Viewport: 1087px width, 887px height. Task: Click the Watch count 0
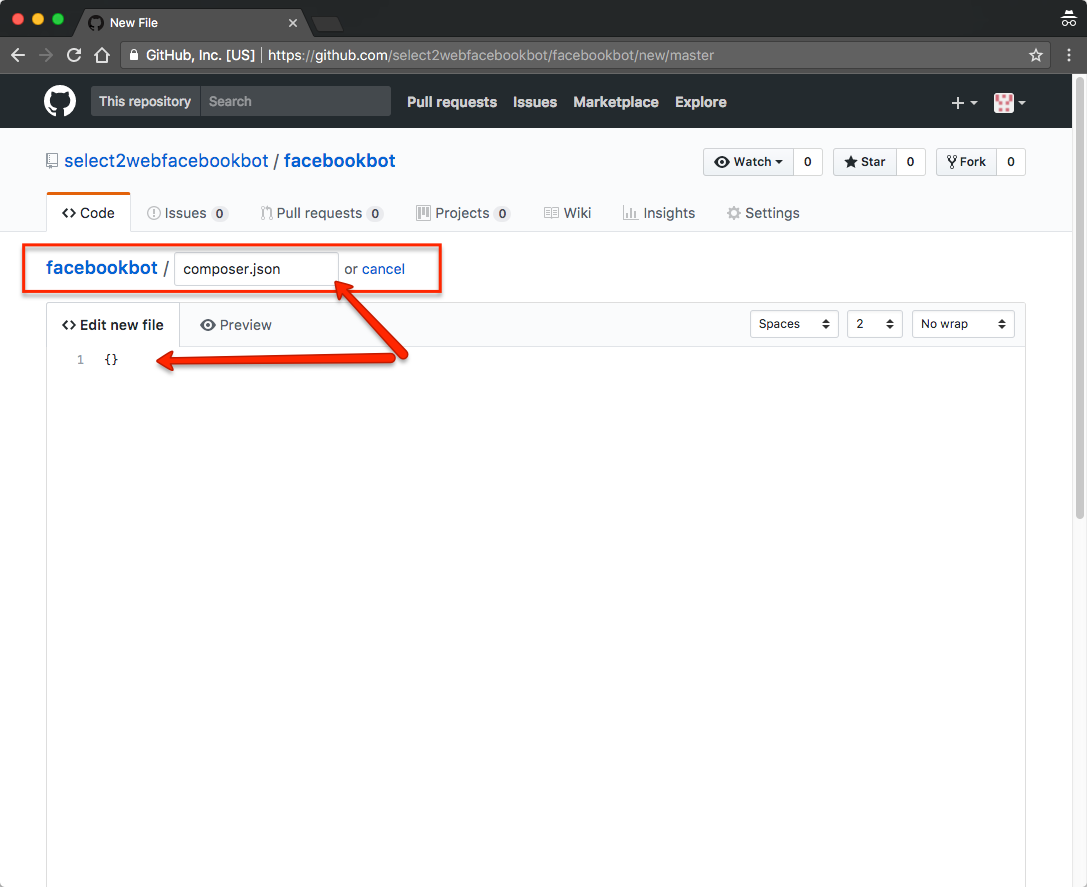coord(808,162)
